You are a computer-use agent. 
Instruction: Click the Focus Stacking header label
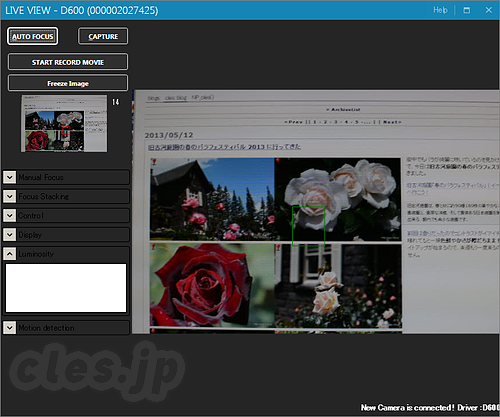[x=44, y=197]
